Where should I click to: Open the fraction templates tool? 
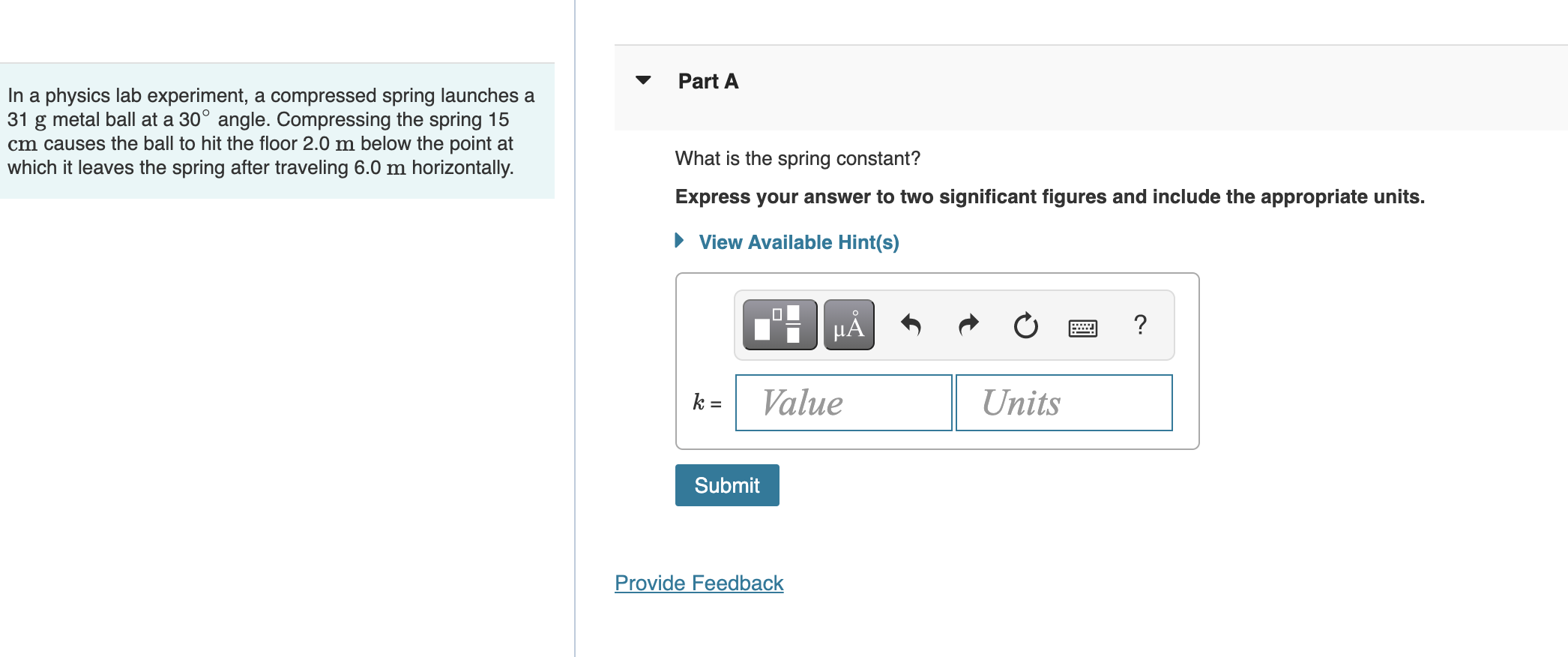[x=780, y=325]
